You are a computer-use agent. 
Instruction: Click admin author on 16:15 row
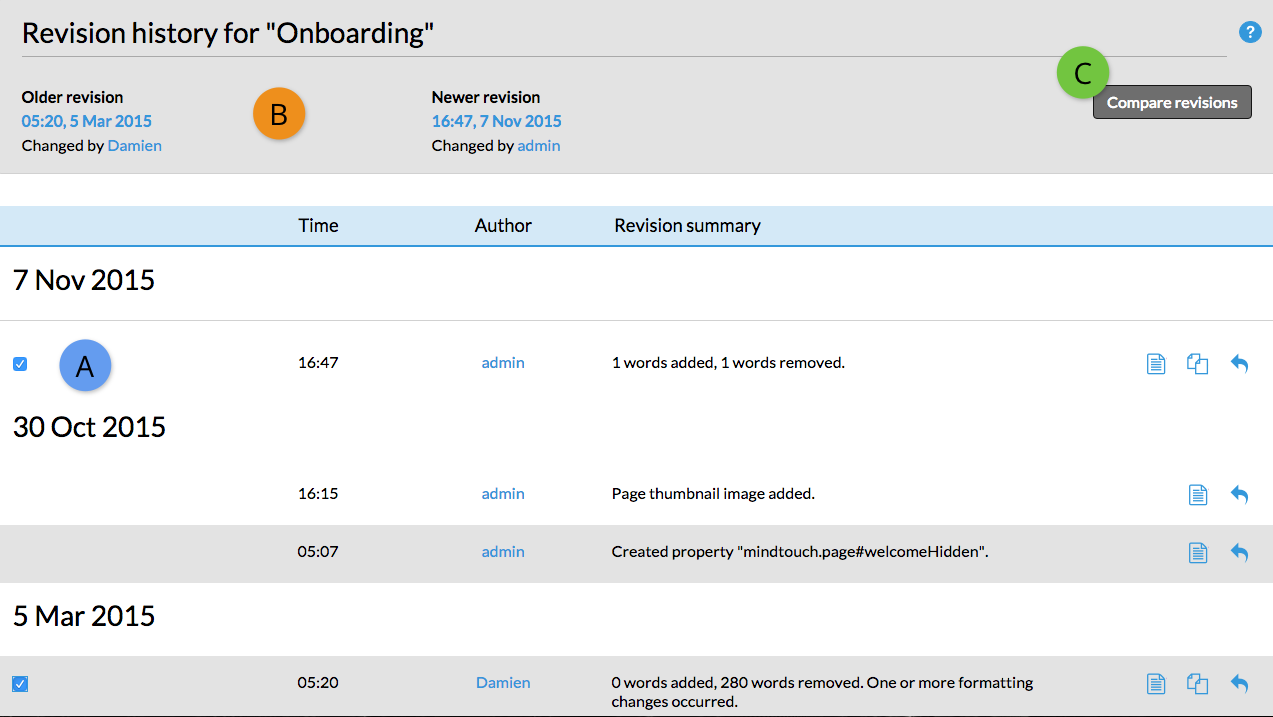(x=503, y=493)
